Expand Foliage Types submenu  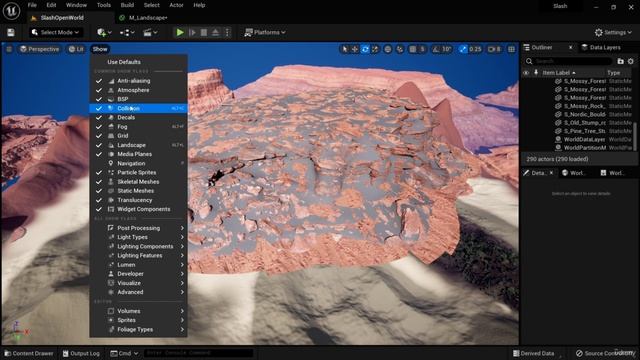click(139, 329)
